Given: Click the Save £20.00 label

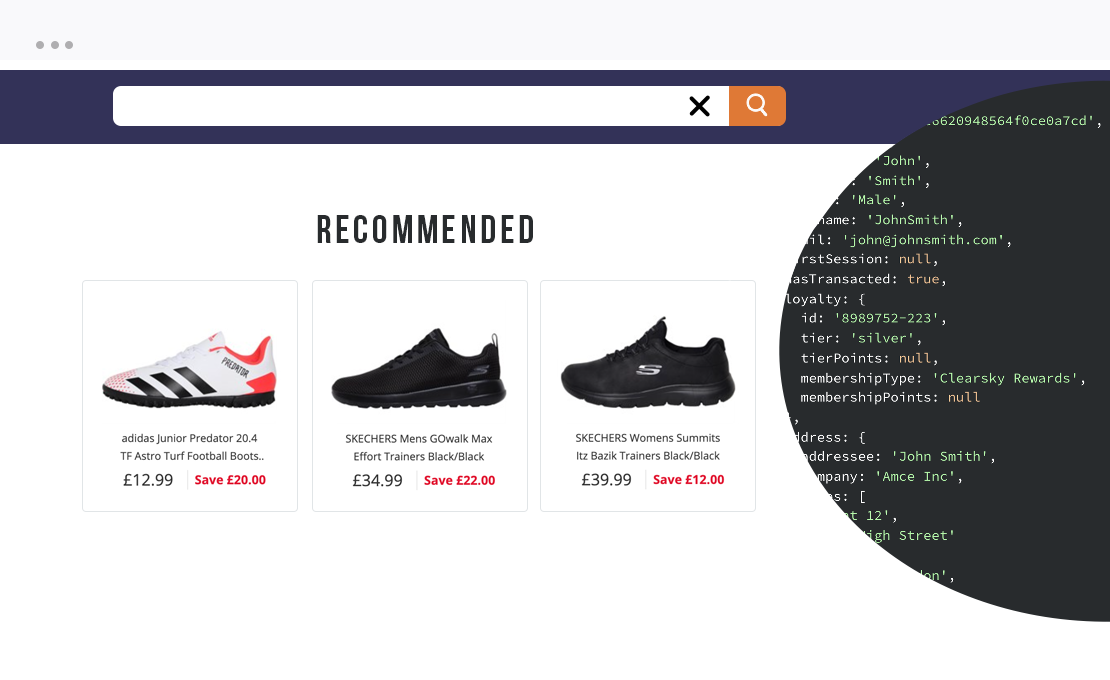Looking at the screenshot, I should pos(230,480).
